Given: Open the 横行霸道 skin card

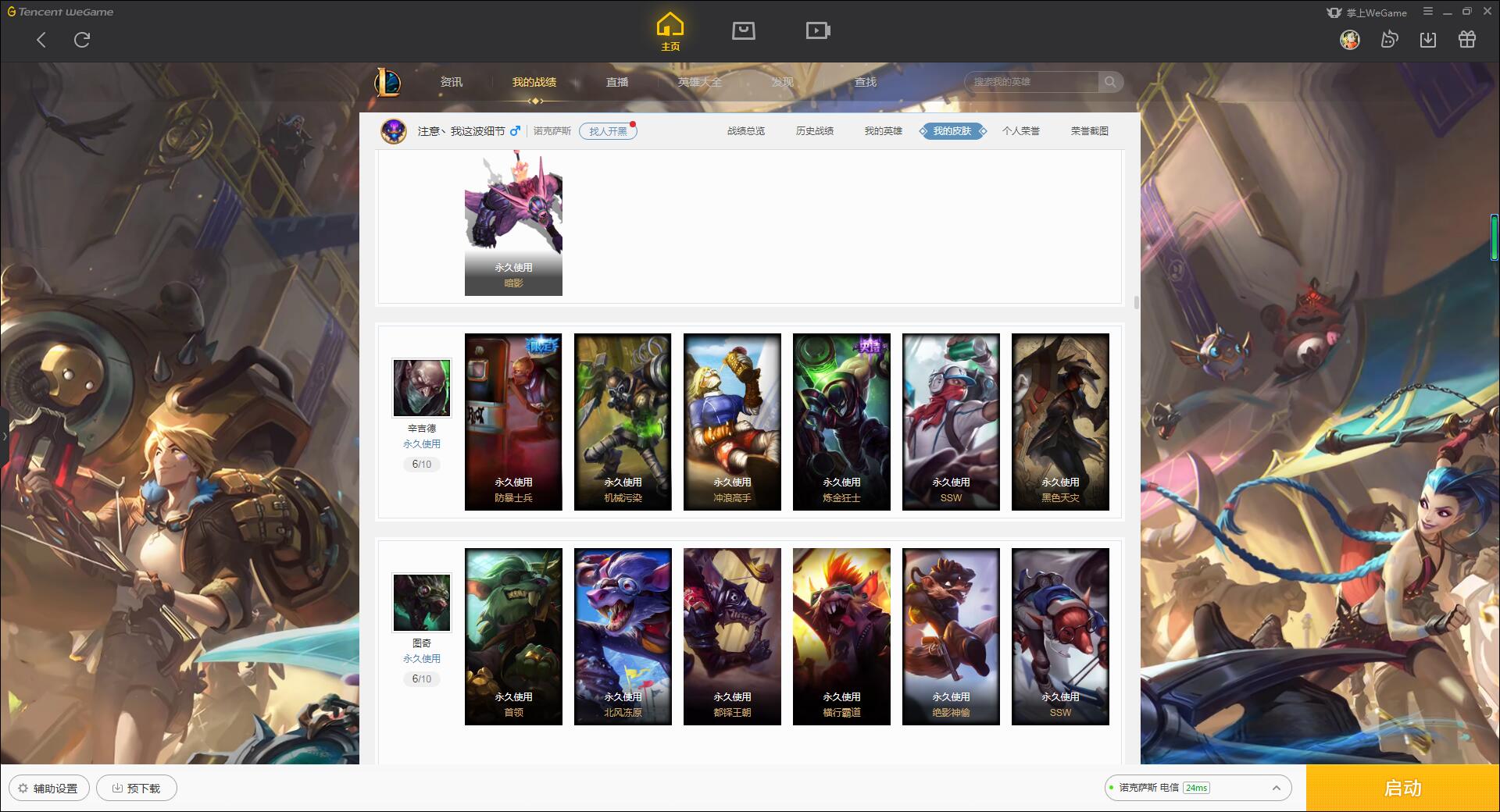Looking at the screenshot, I should tap(841, 636).
